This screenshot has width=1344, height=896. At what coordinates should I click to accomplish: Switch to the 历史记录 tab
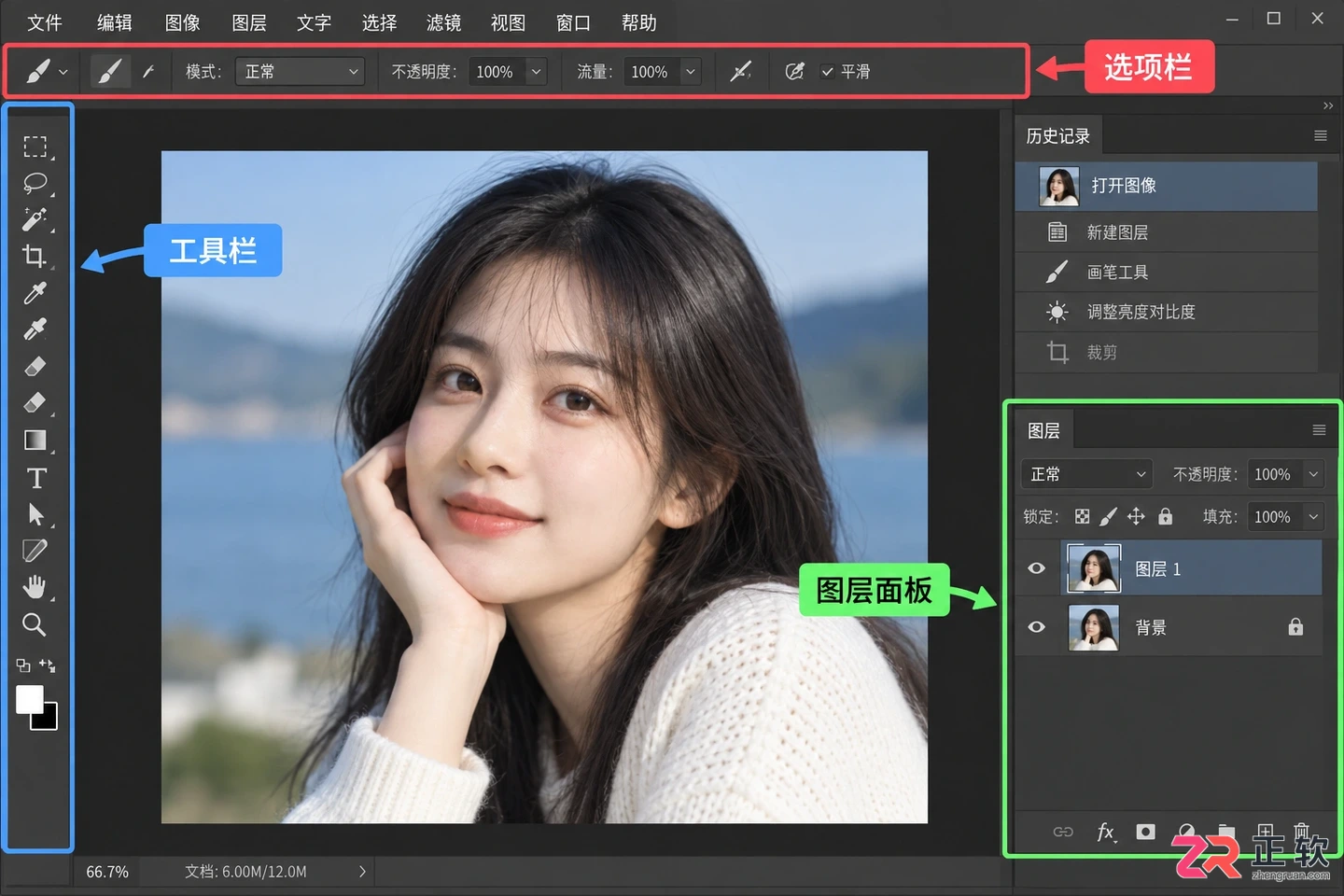click(x=1058, y=136)
